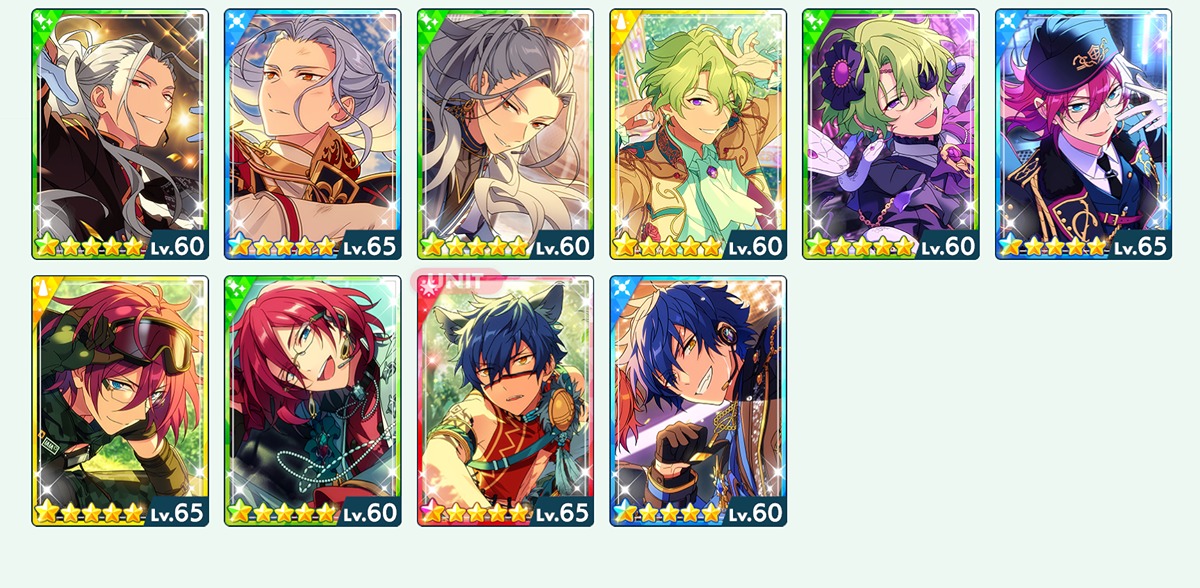Click the Lv.65 label on the red-and-gold uniform card
Screen dimensions: 1200x588
click(370, 246)
